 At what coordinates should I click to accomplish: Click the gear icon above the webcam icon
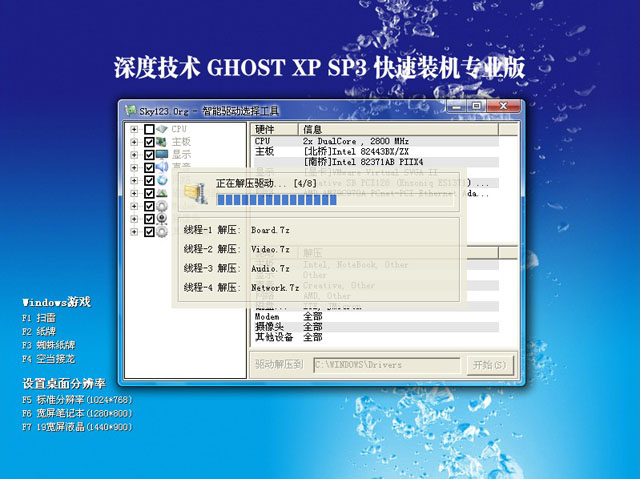point(162,206)
